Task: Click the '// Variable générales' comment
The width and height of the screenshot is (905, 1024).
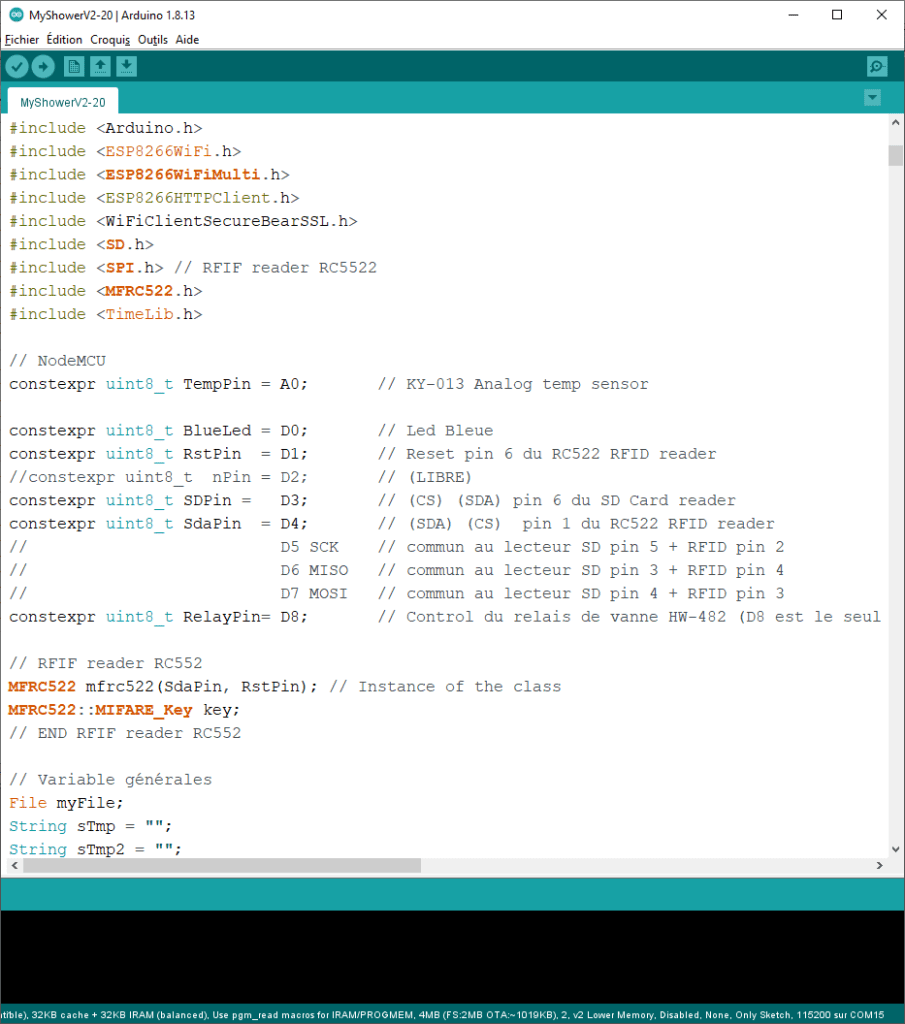Action: click(x=110, y=780)
